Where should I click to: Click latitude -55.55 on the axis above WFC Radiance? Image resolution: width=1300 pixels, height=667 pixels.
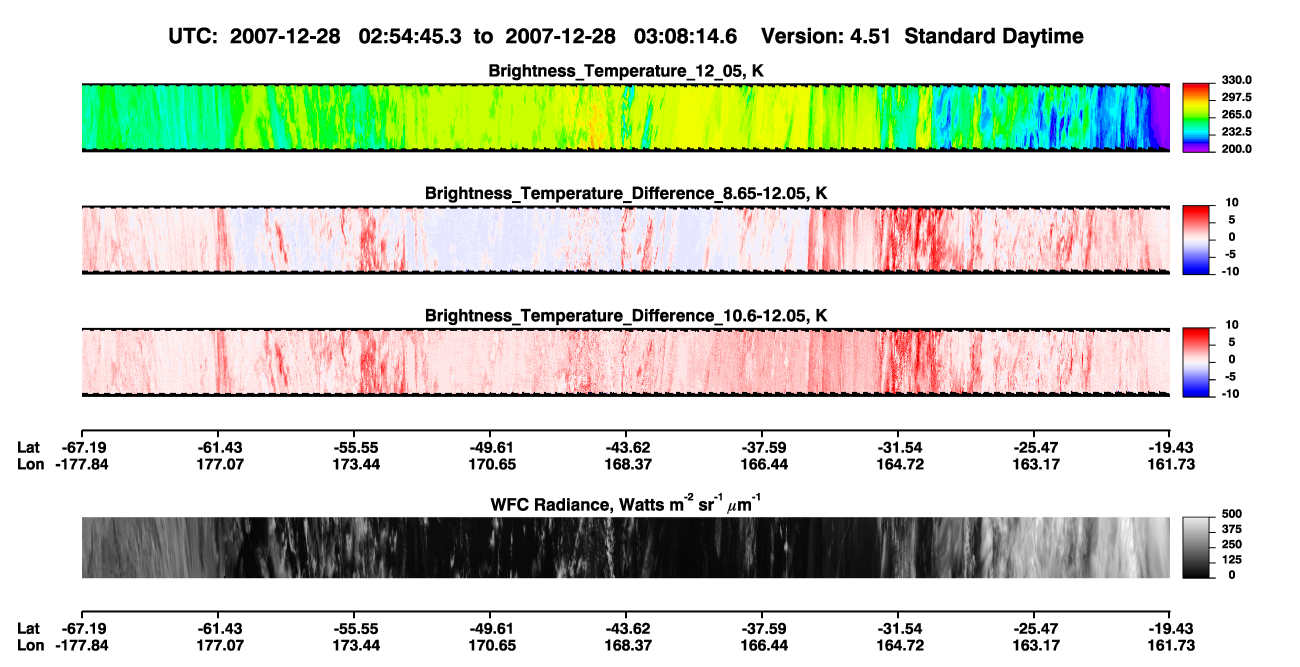(x=353, y=448)
